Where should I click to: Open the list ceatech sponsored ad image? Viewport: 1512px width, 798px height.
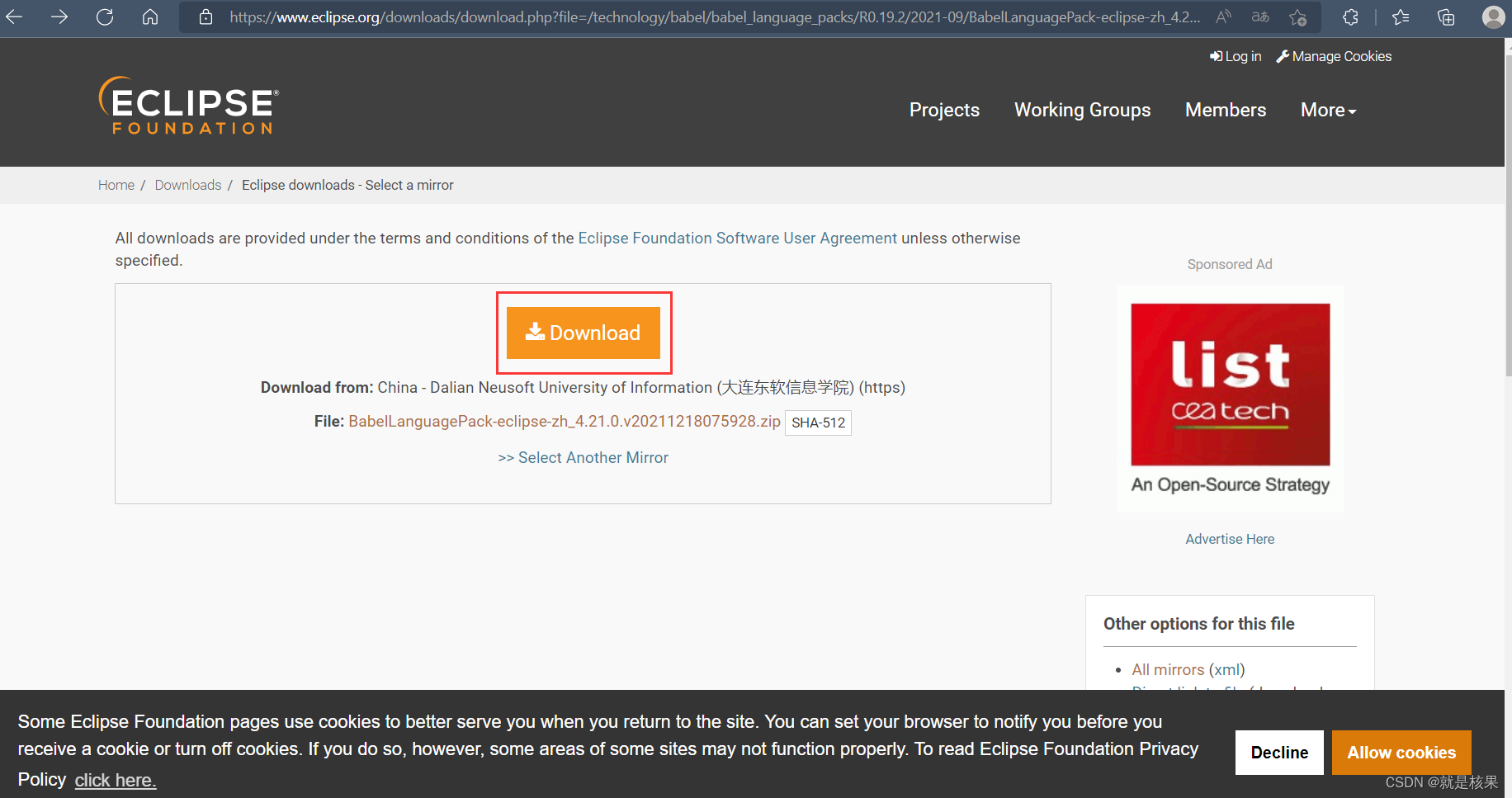[x=1230, y=399]
